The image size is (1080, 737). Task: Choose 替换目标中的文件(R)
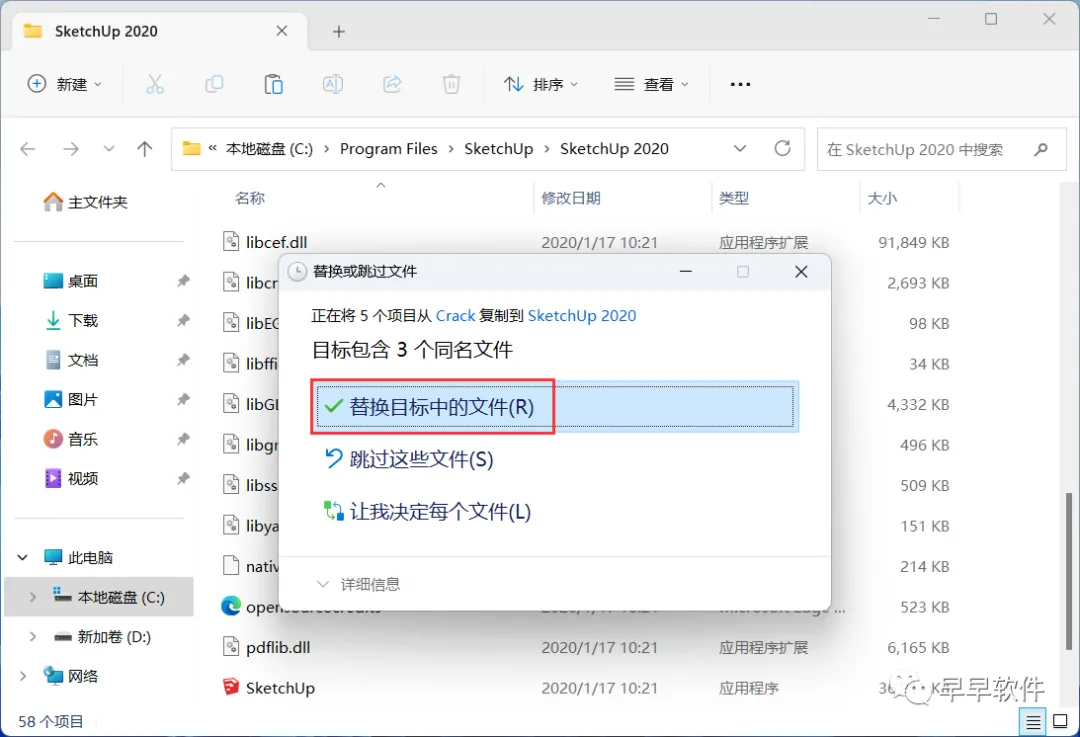click(554, 406)
